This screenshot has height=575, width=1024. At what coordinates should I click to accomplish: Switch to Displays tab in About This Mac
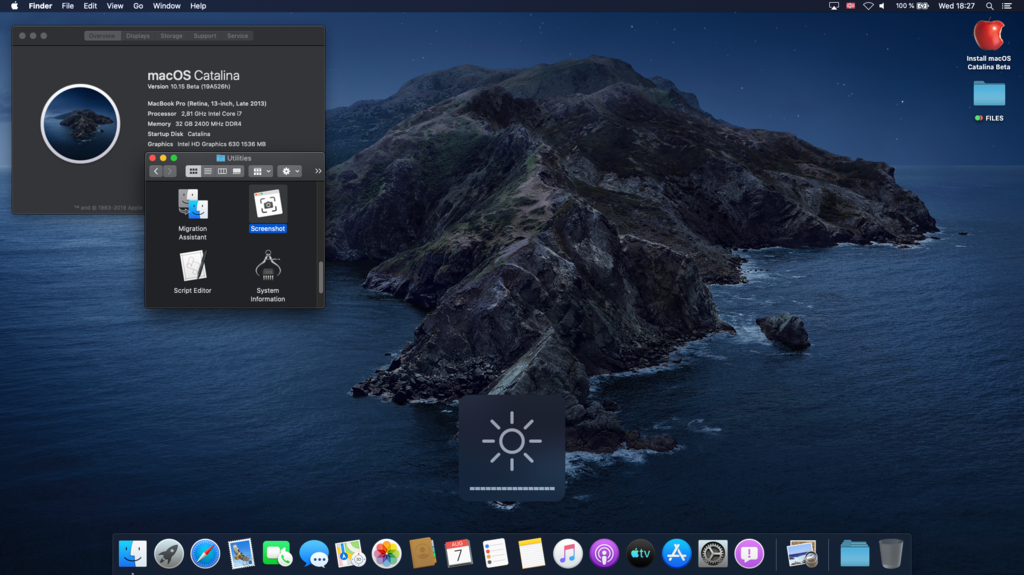[138, 36]
